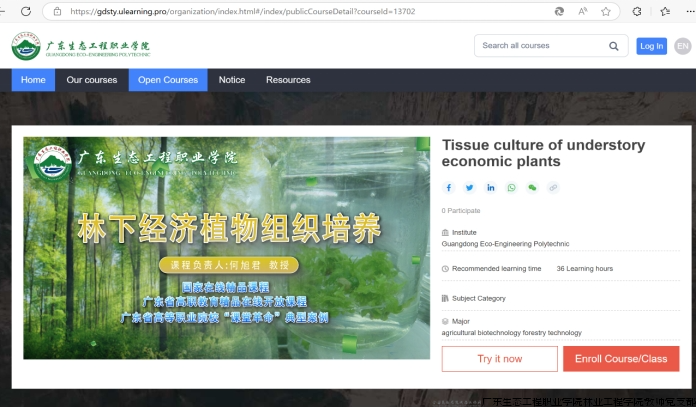Screen dimensions: 697x408
Task: Select the Open Courses tab
Action: tap(168, 80)
